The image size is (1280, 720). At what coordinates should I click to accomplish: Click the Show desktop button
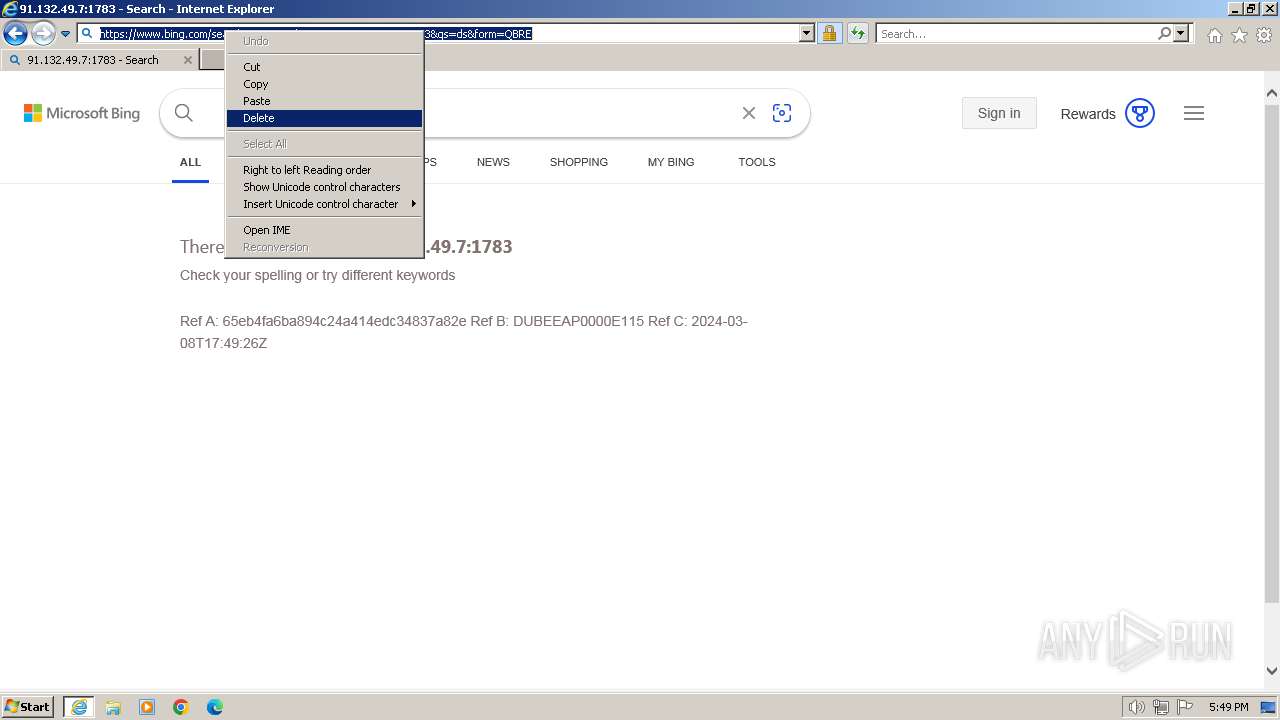[1270, 707]
